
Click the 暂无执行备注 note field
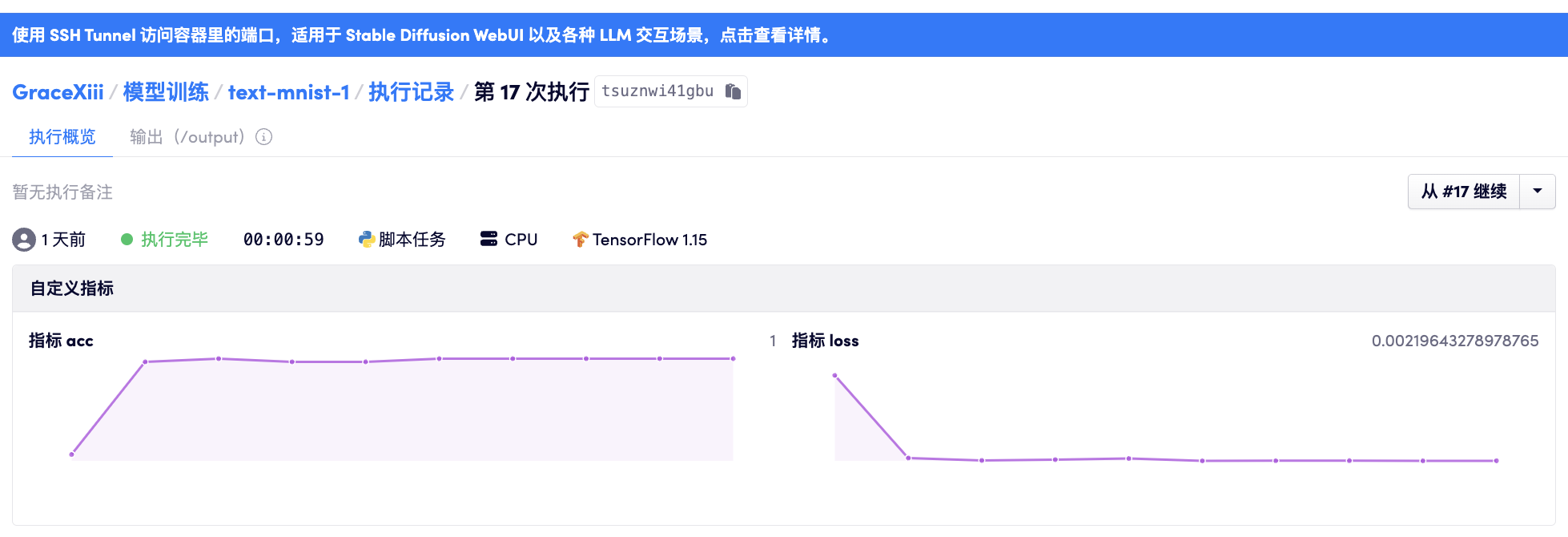tap(62, 192)
